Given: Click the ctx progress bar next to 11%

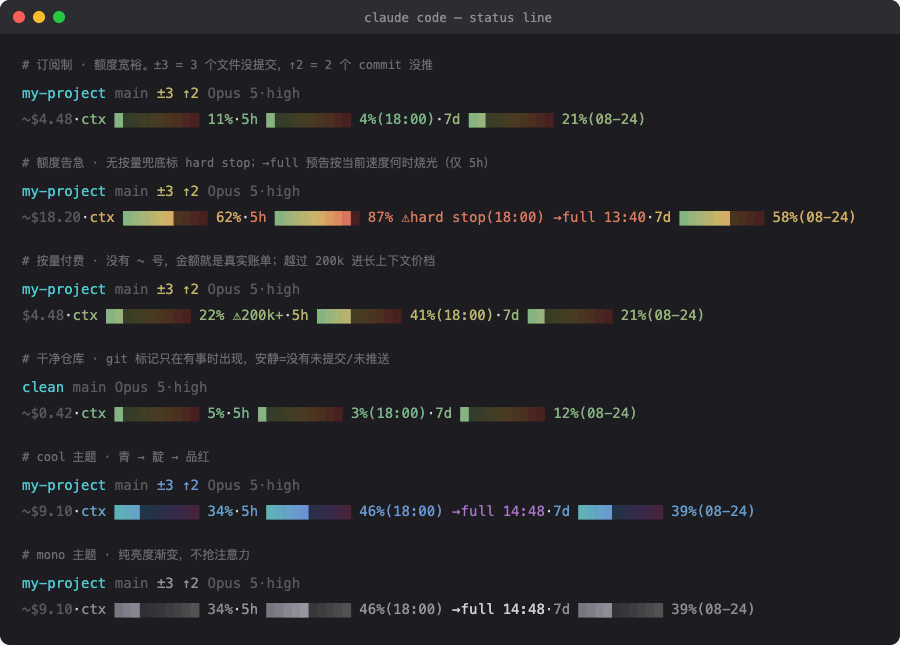Looking at the screenshot, I should click(157, 120).
